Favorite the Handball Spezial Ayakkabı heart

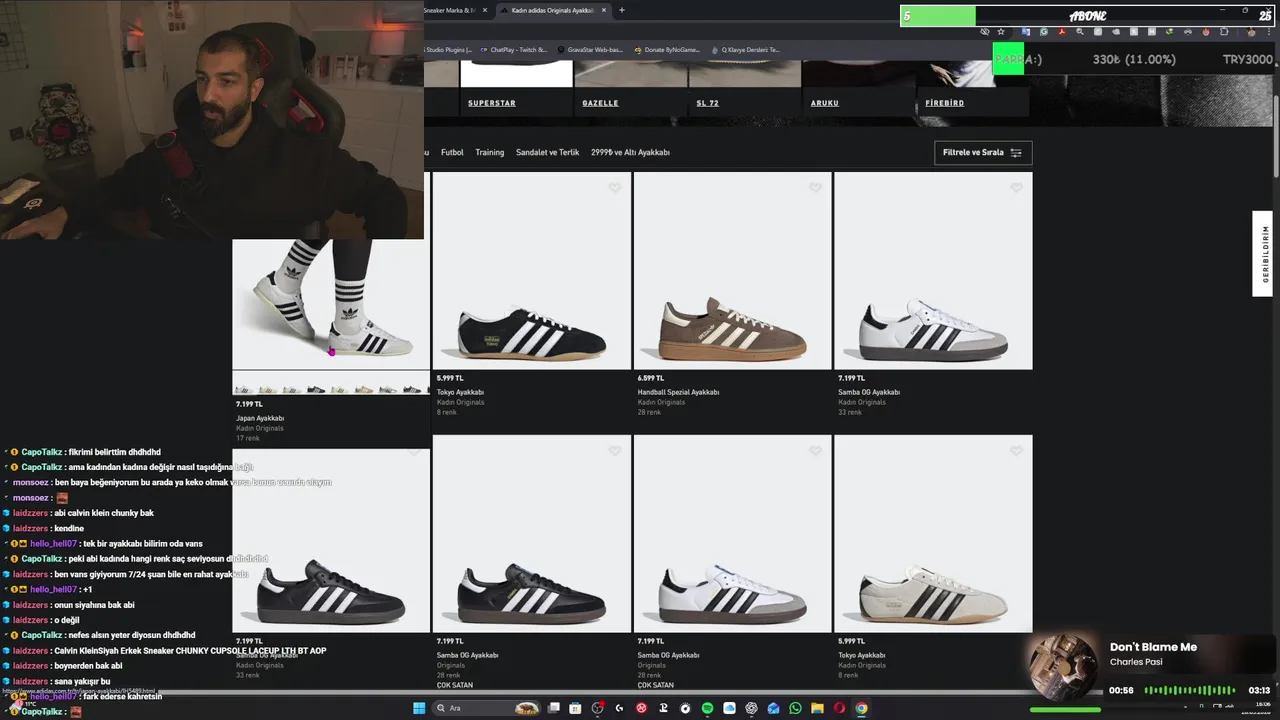point(815,187)
